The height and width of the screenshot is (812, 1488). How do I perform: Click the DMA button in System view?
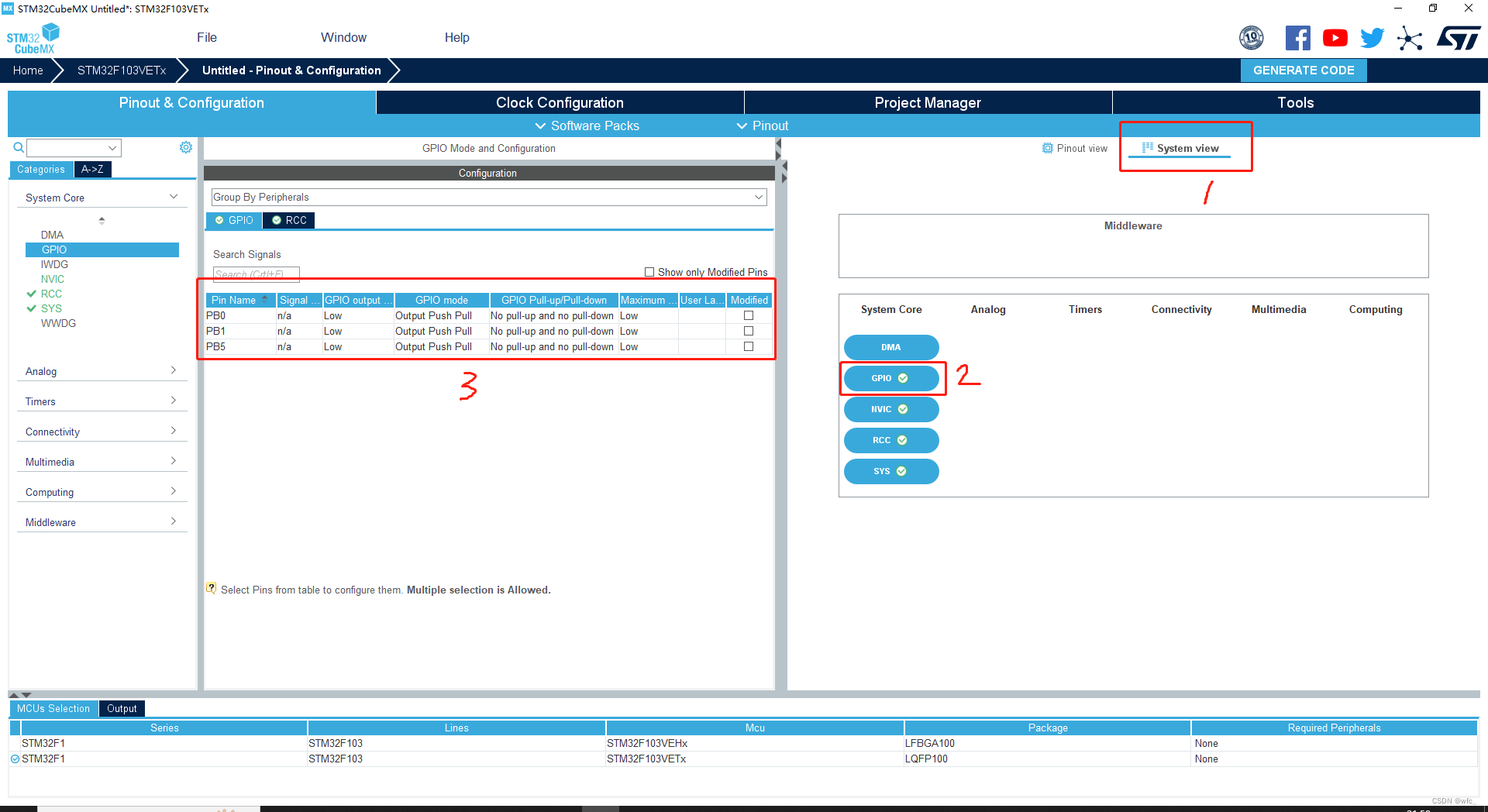pos(891,347)
